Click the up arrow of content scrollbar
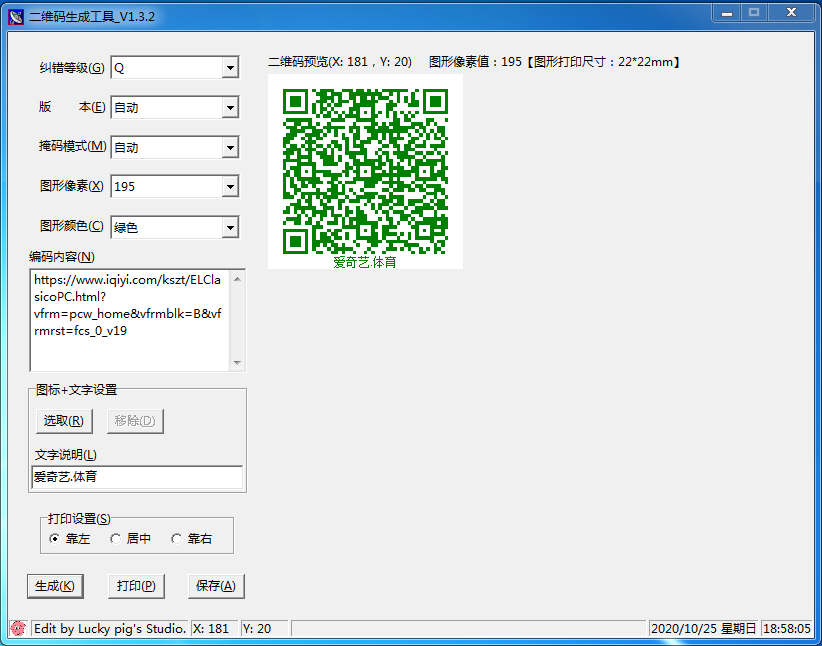Image resolution: width=822 pixels, height=646 pixels. click(237, 278)
